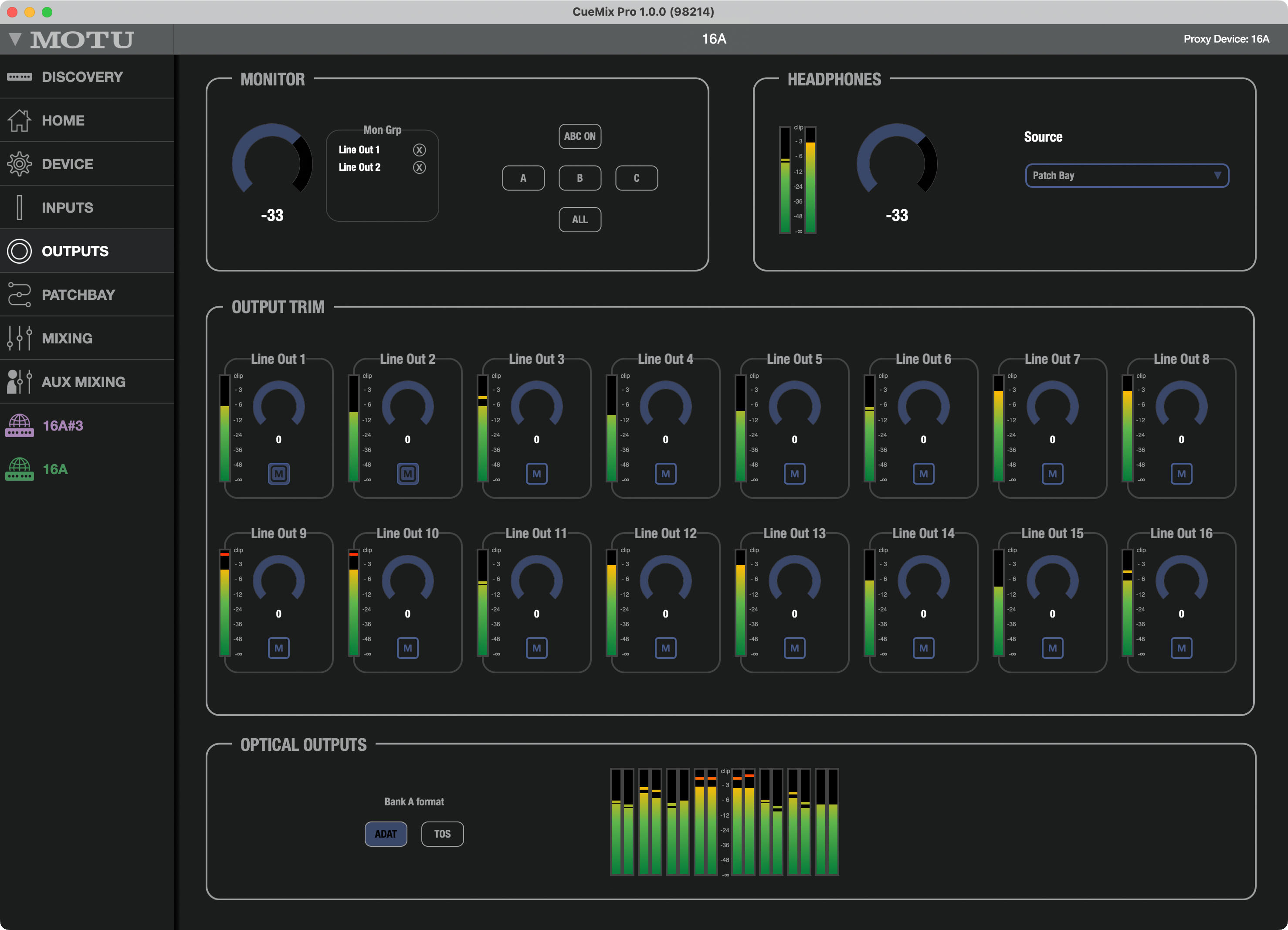Mute Line Out 4
1288x930 pixels.
coord(666,474)
